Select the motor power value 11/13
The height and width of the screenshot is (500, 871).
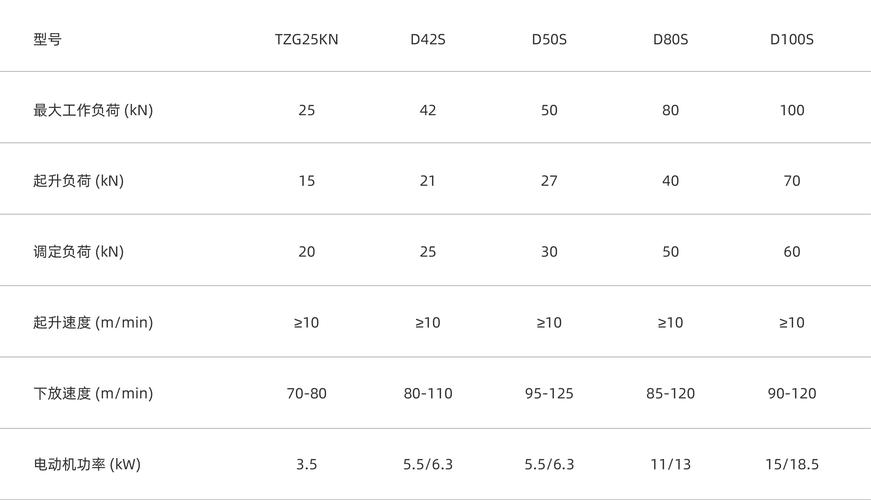(x=670, y=465)
